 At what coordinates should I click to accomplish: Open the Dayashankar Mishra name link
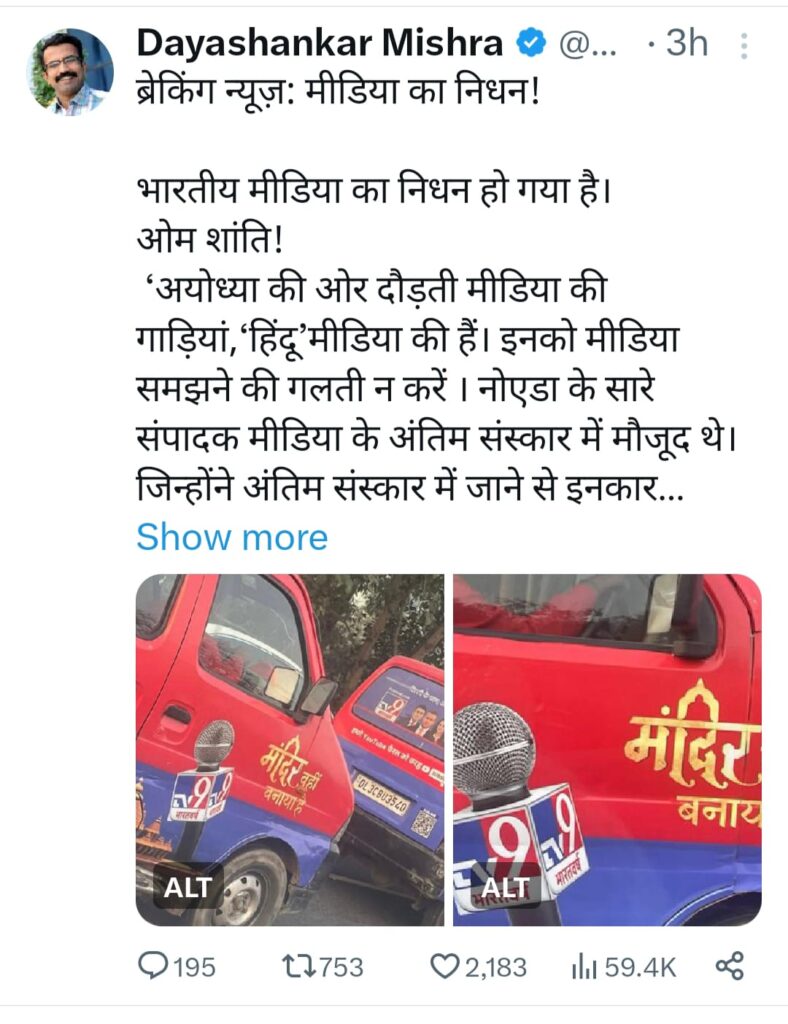[x=320, y=44]
